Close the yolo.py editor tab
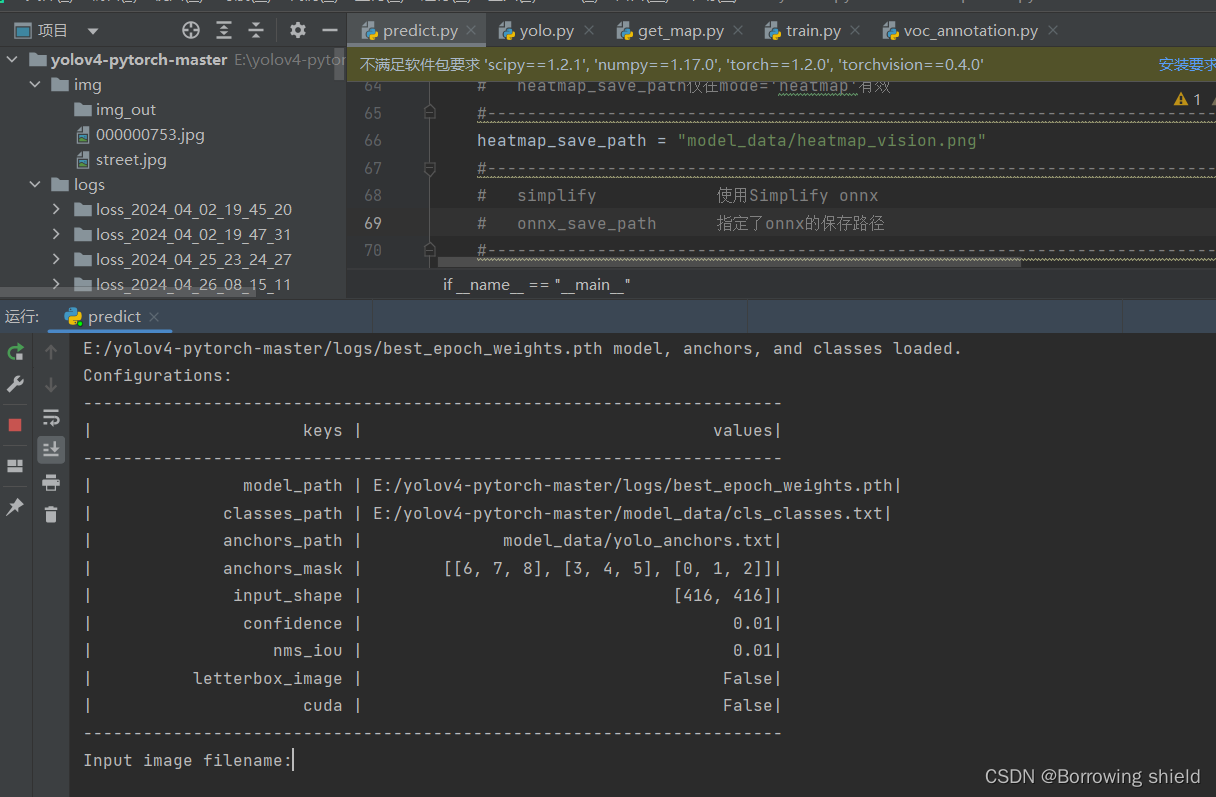The image size is (1216, 797). pos(588,31)
